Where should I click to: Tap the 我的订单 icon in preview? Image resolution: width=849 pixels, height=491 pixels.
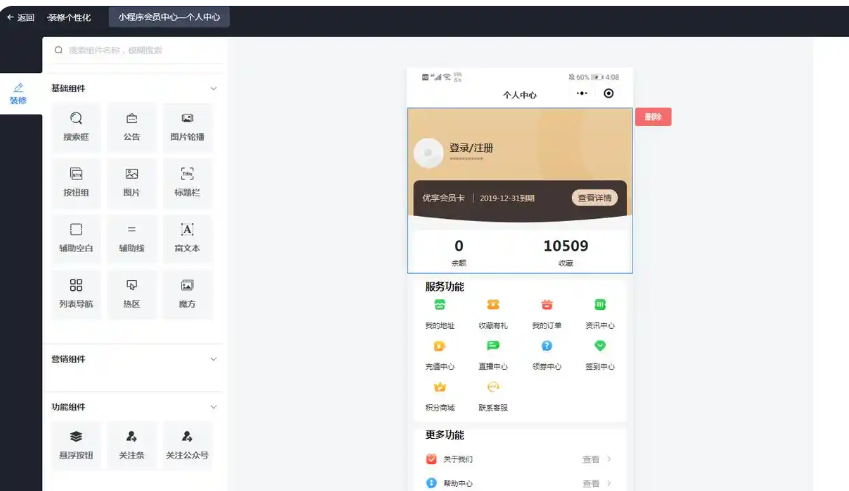tap(546, 305)
